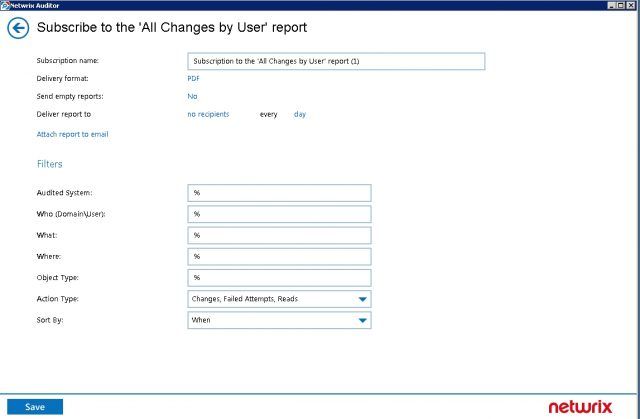Click the Netwrix Auditor title bar icon

point(5,5)
